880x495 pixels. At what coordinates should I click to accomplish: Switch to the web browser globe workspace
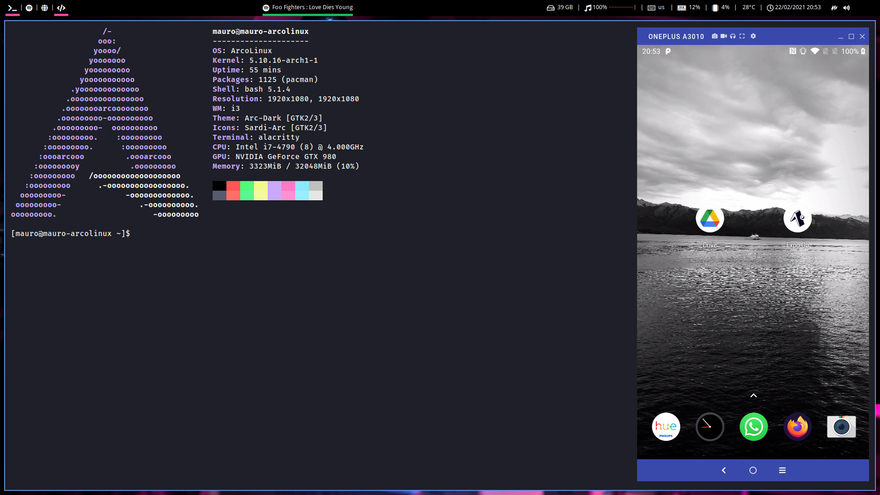point(45,7)
